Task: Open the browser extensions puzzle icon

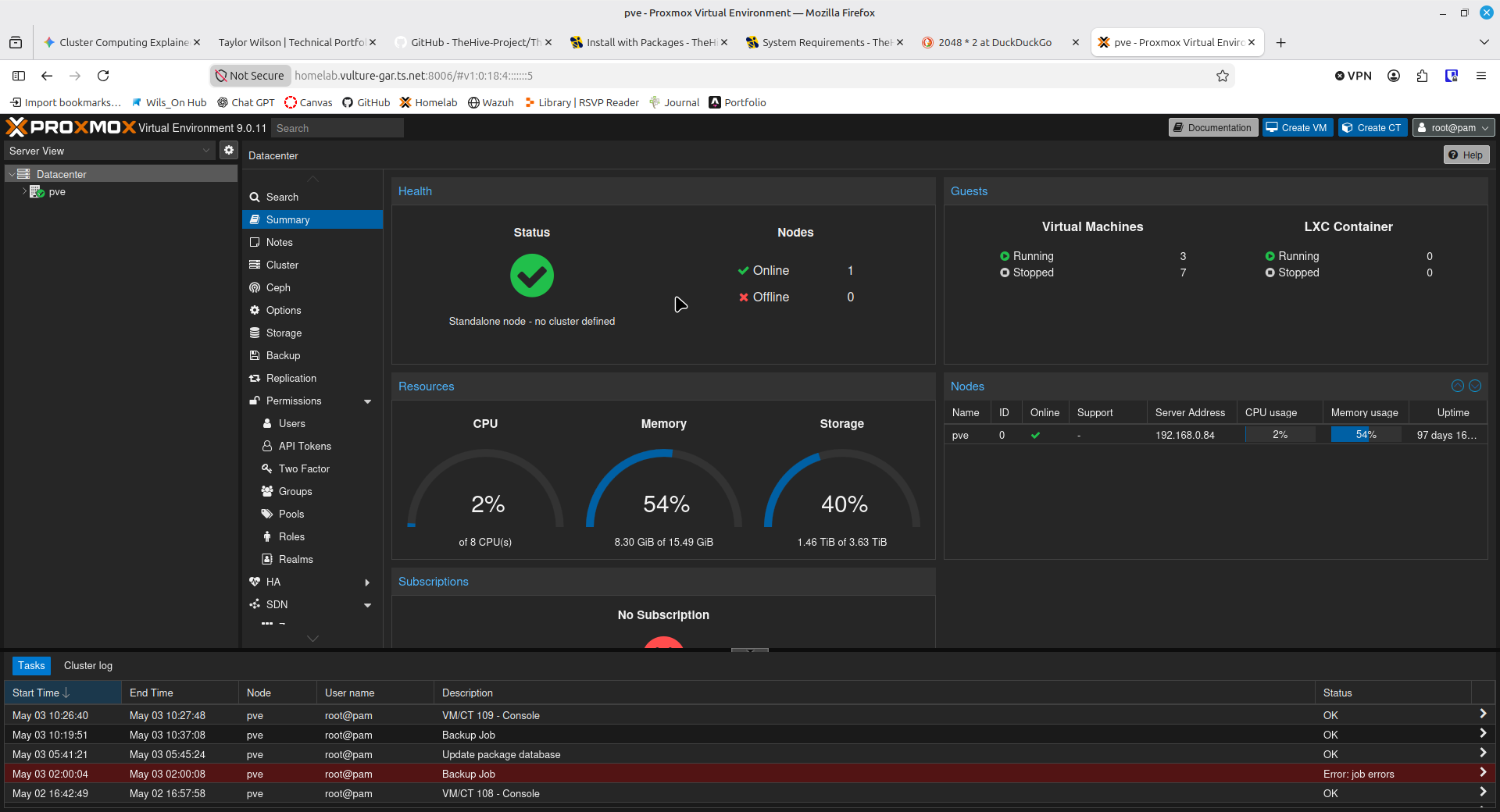Action: click(1422, 76)
